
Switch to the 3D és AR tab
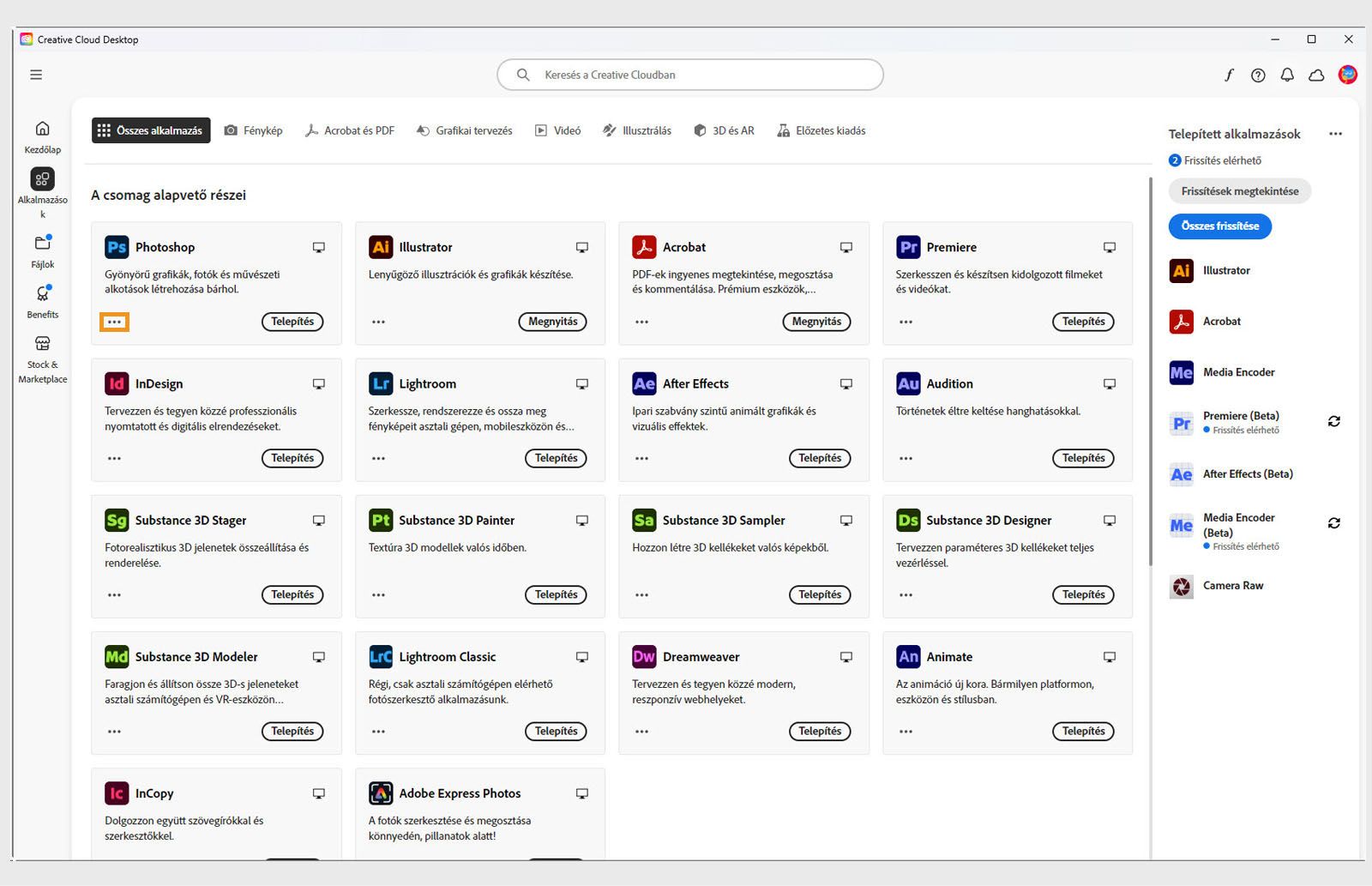[x=725, y=130]
